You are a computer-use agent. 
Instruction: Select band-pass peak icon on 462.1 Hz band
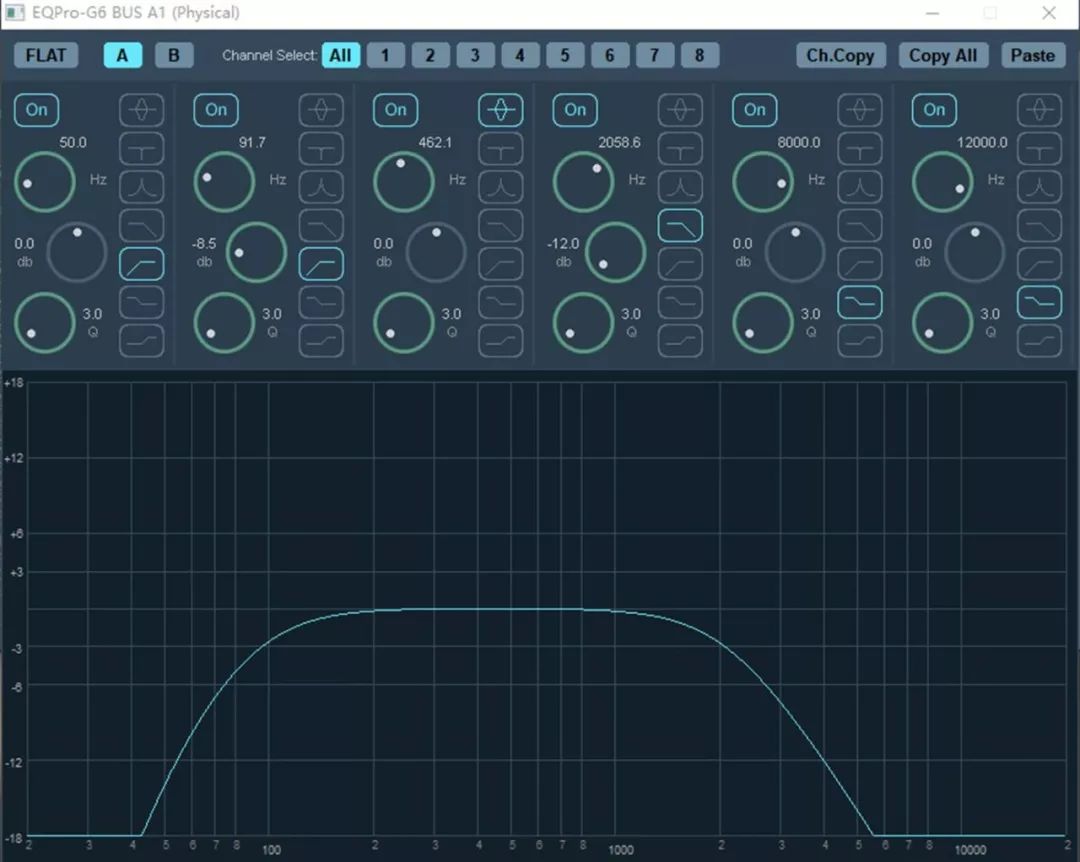500,186
